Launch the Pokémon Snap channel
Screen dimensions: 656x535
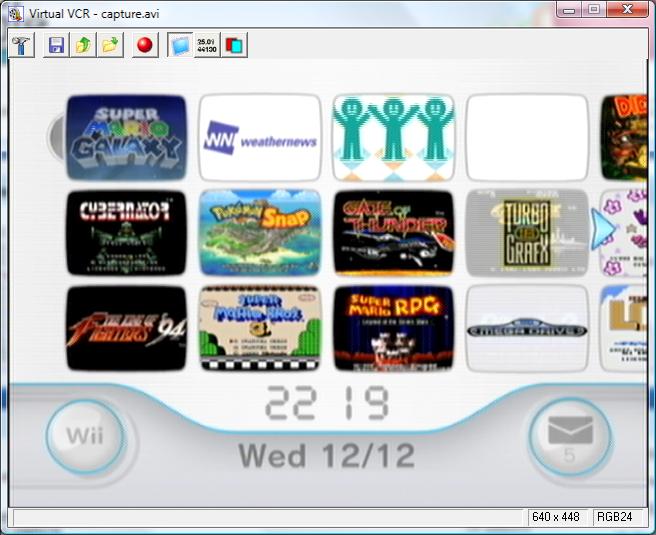tap(260, 233)
